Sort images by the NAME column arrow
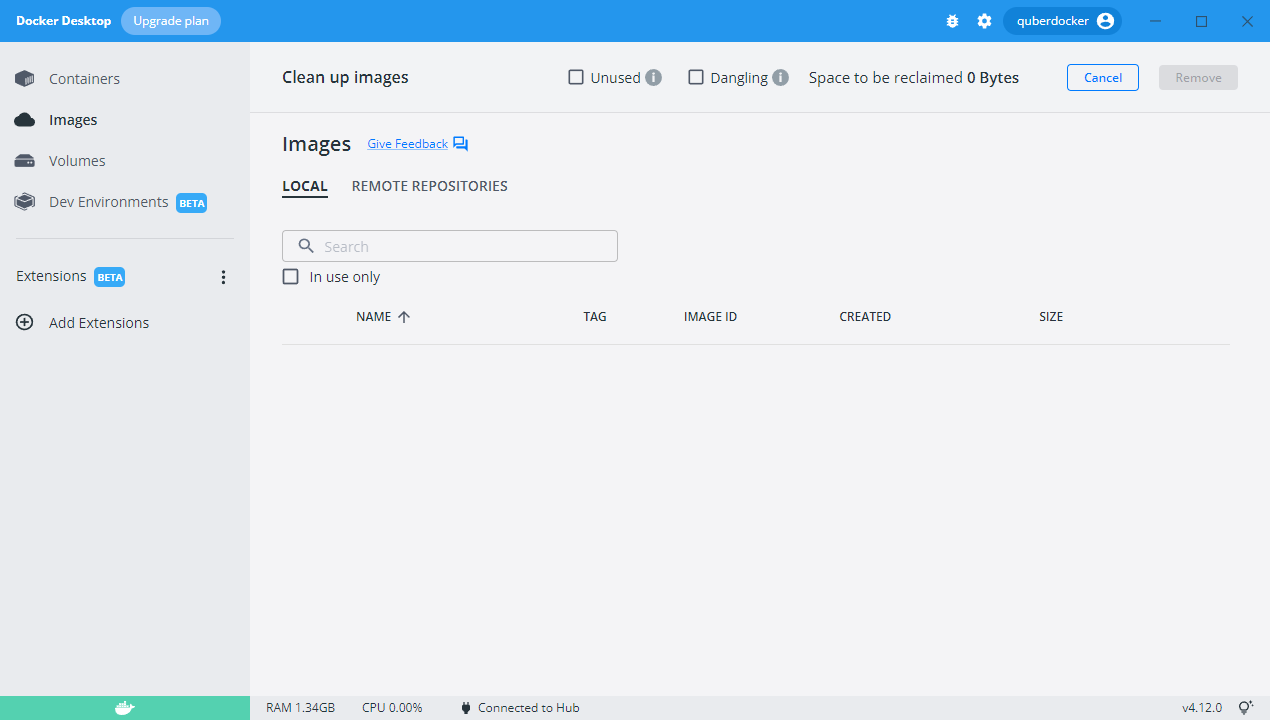Image resolution: width=1270 pixels, height=720 pixels. pyautogui.click(x=404, y=317)
